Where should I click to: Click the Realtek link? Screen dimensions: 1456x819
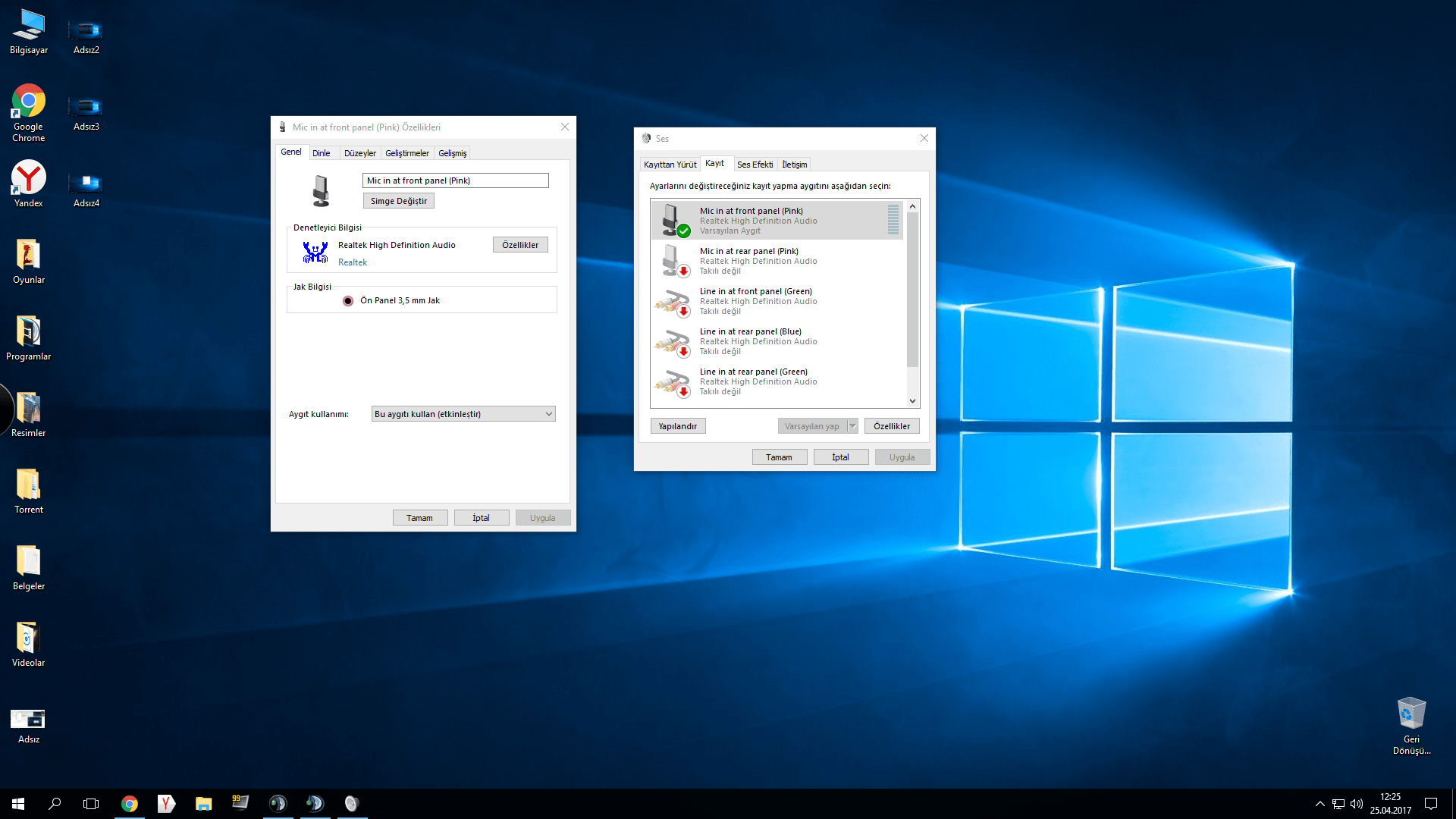353,262
